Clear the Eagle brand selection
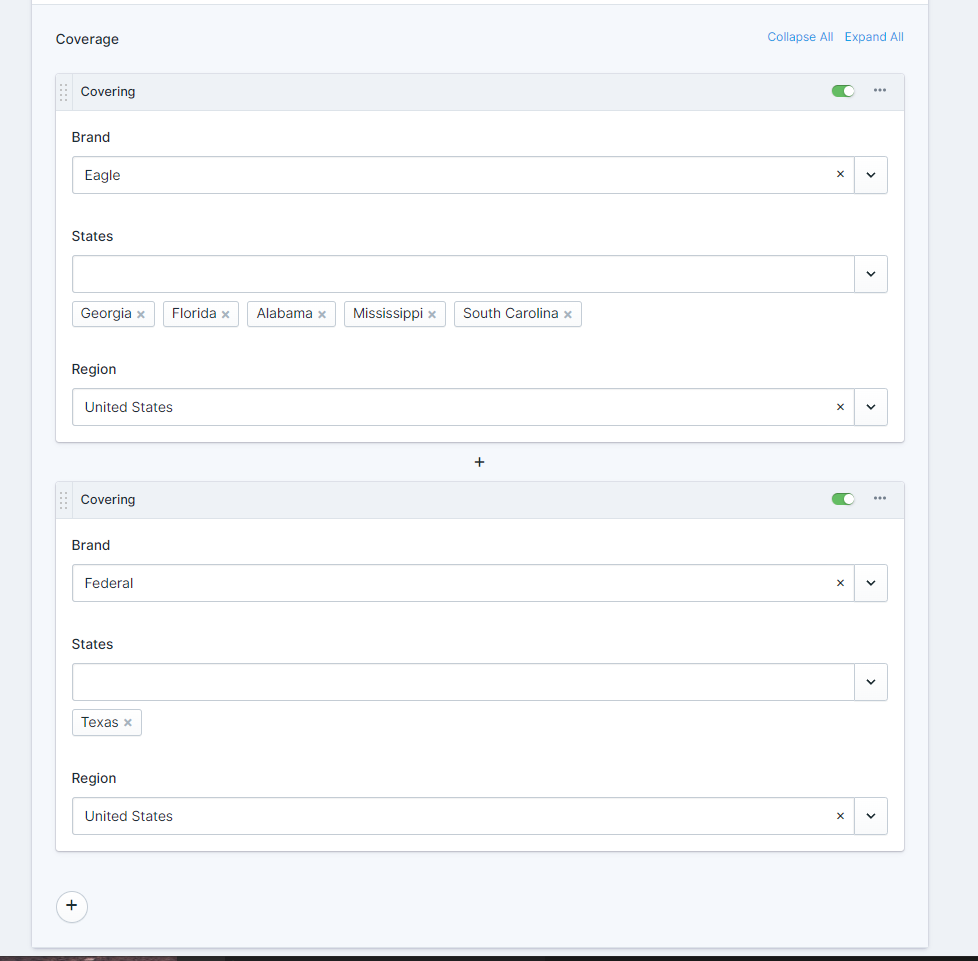 840,175
